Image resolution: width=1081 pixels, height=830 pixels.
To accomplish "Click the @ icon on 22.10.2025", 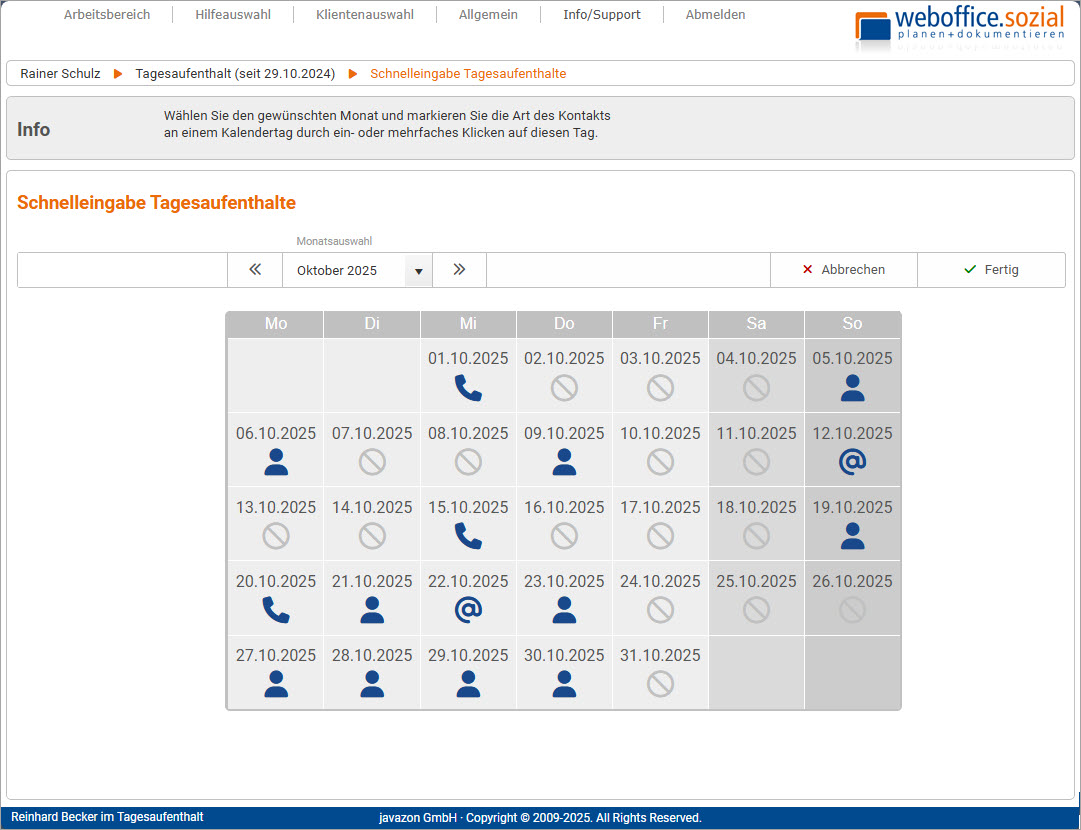I will pos(468,610).
